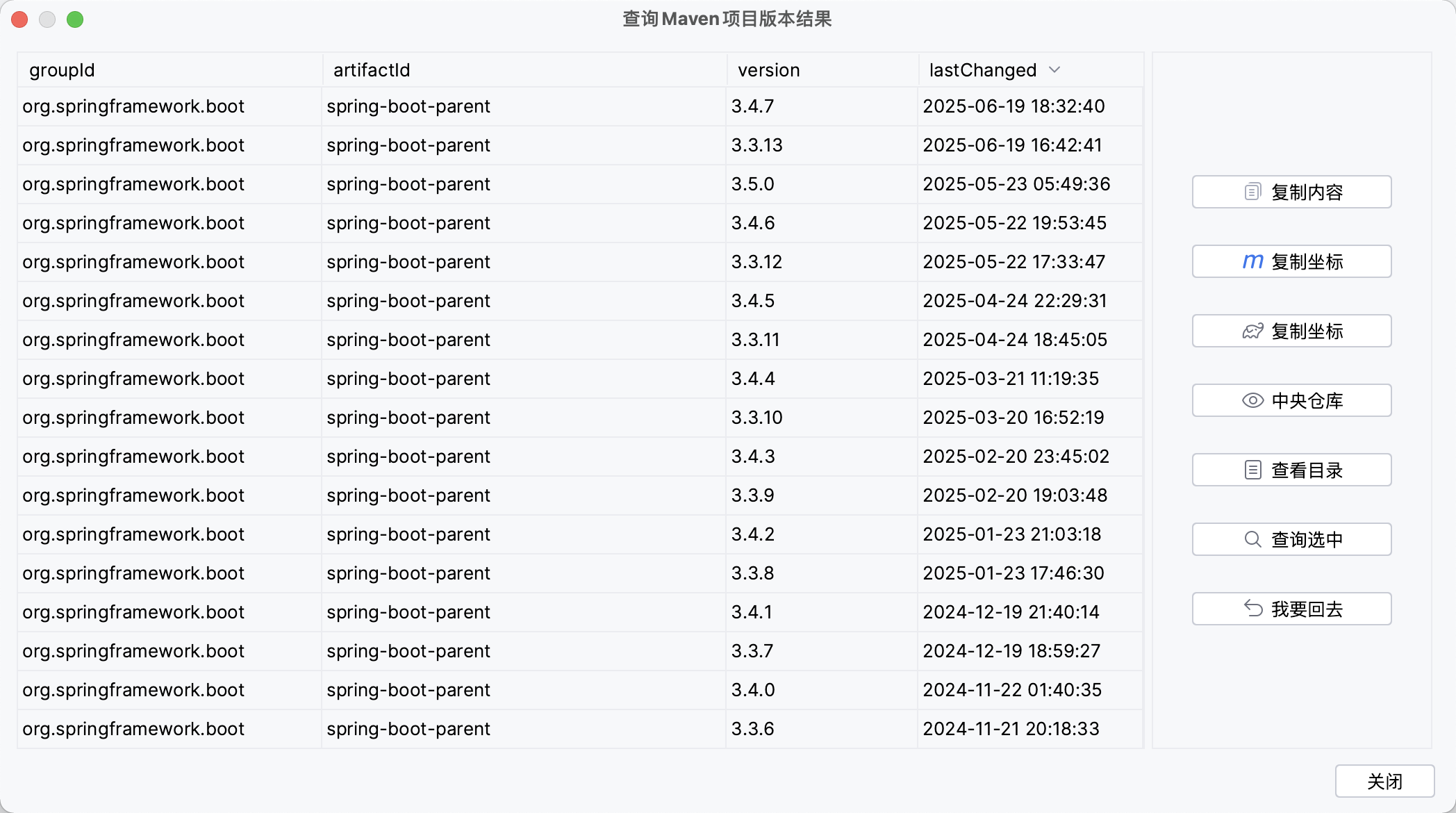The image size is (1456, 813).
Task: Click the back arrow icon on 我要回去
Action: [x=1252, y=609]
